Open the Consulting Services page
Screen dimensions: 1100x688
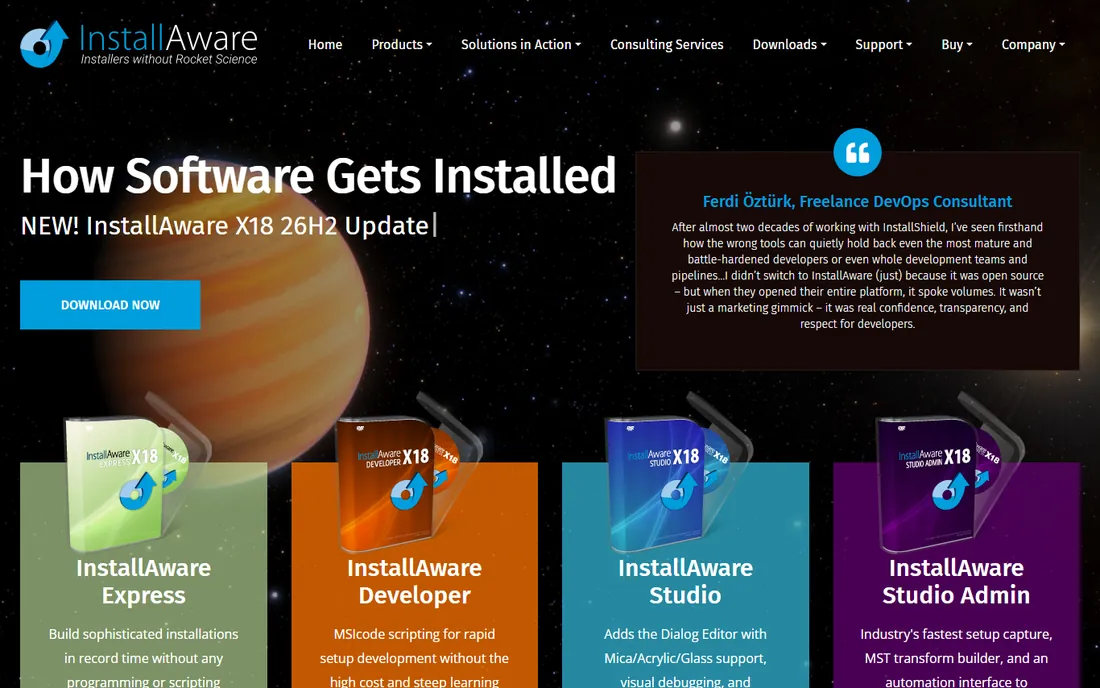point(666,44)
